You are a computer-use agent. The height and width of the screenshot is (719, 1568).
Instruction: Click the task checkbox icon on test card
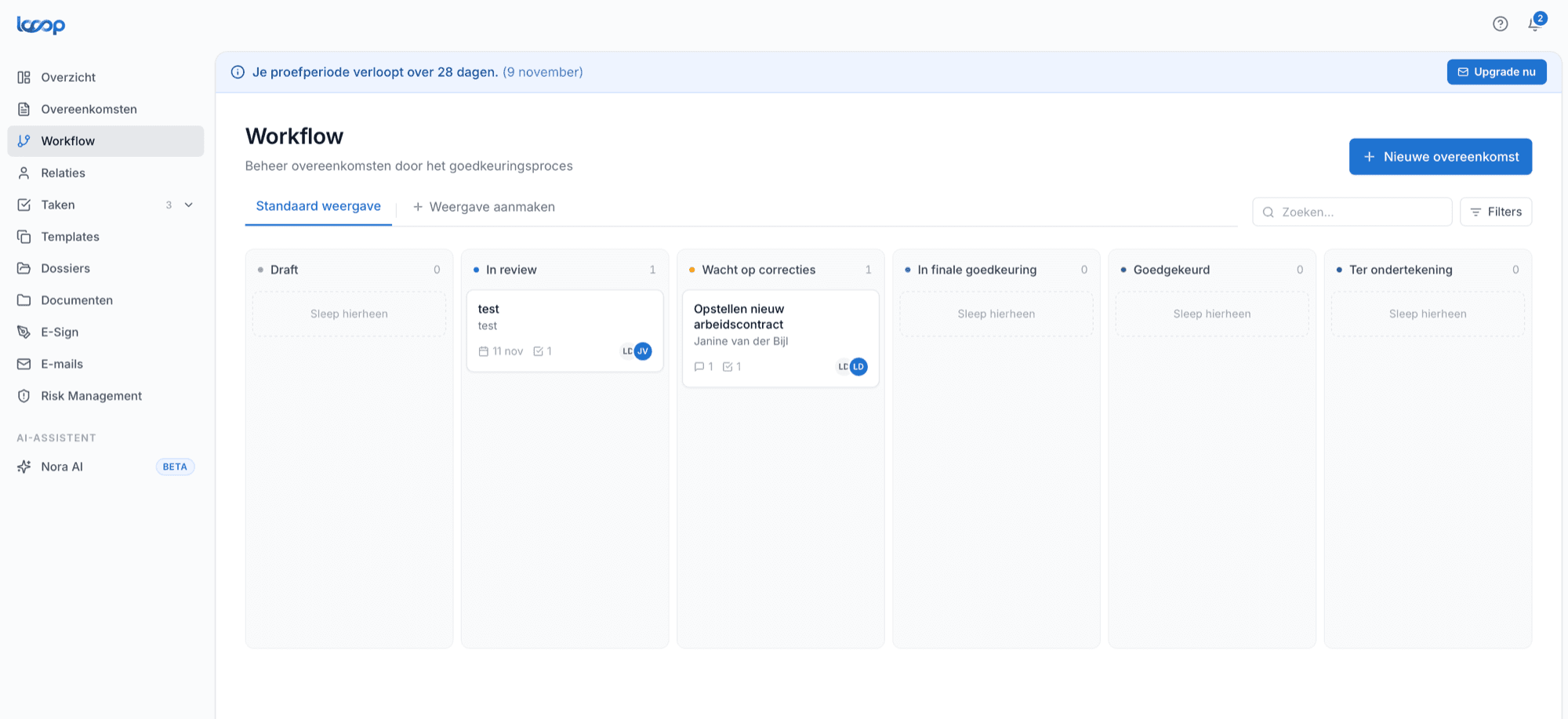pyautogui.click(x=539, y=351)
